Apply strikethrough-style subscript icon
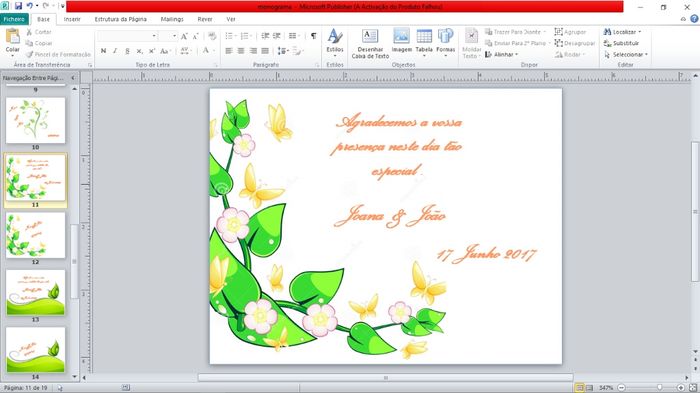 point(139,51)
